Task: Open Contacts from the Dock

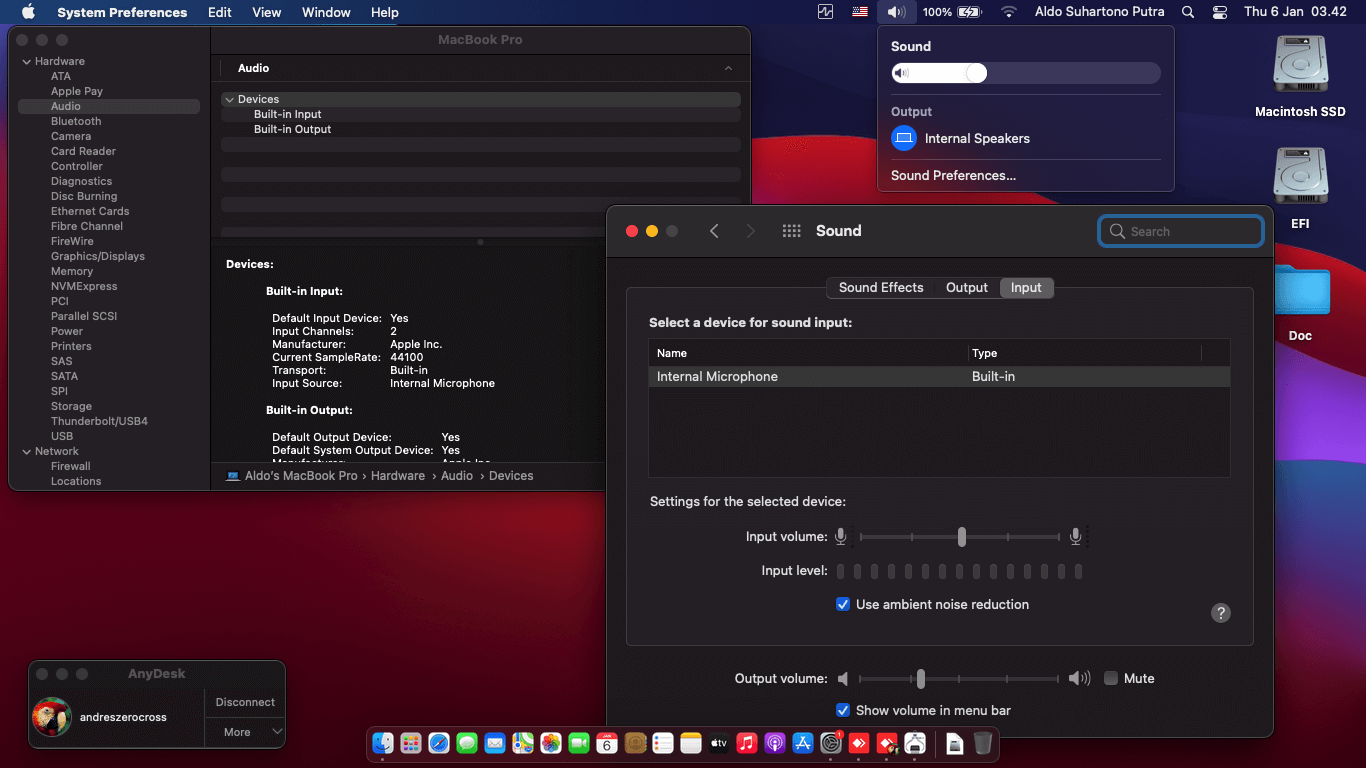Action: [x=635, y=743]
